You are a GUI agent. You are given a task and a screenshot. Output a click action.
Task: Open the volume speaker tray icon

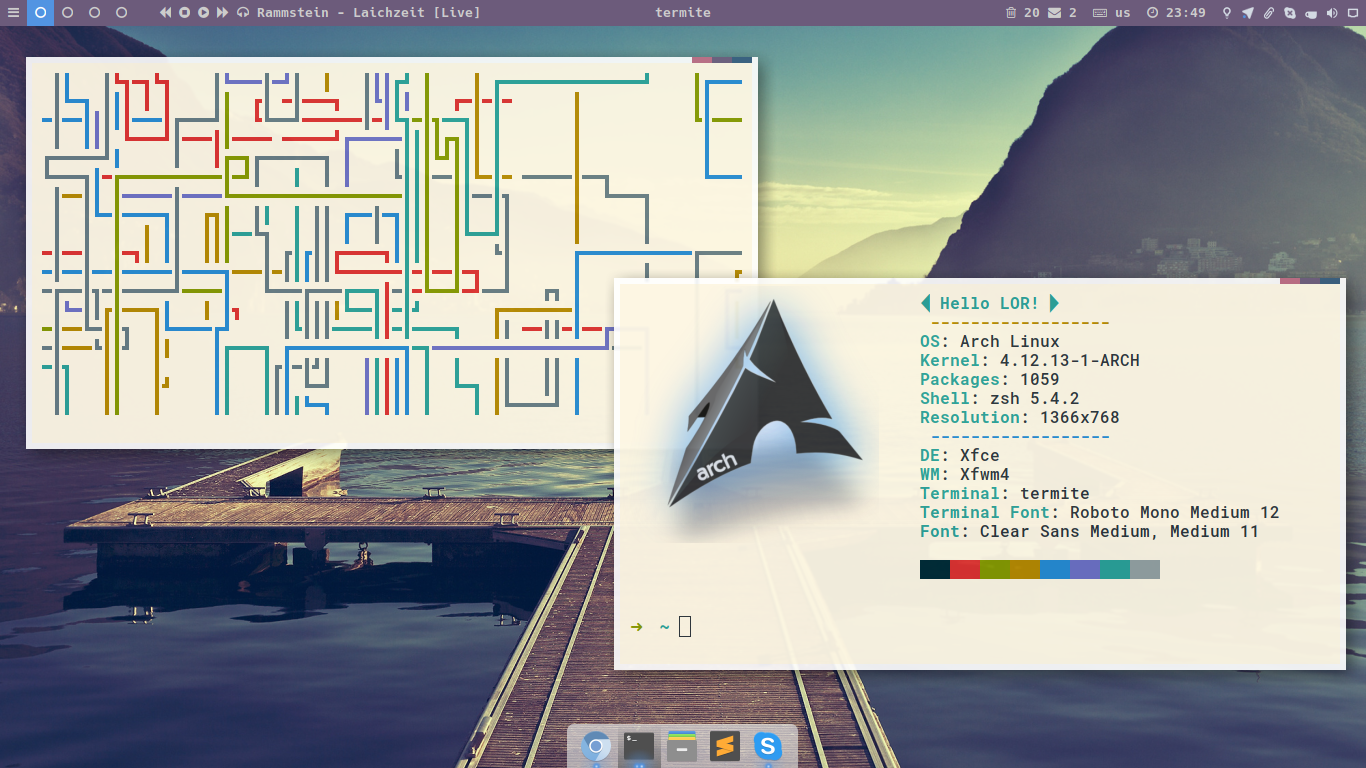(1332, 13)
